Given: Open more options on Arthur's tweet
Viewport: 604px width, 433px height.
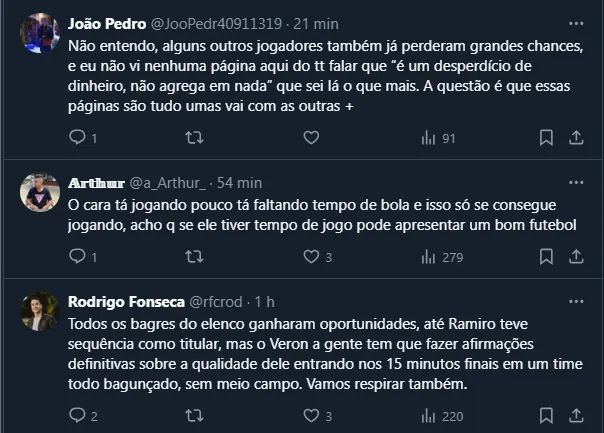Looking at the screenshot, I should (575, 183).
